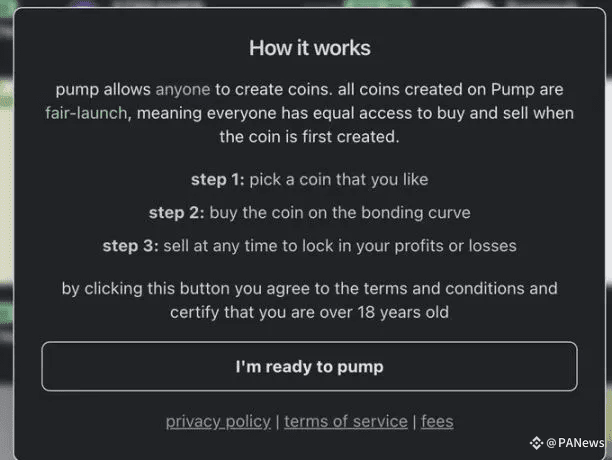The width and height of the screenshot is (612, 460).
Task: Click "the coin is first created" line
Action: tap(310, 137)
